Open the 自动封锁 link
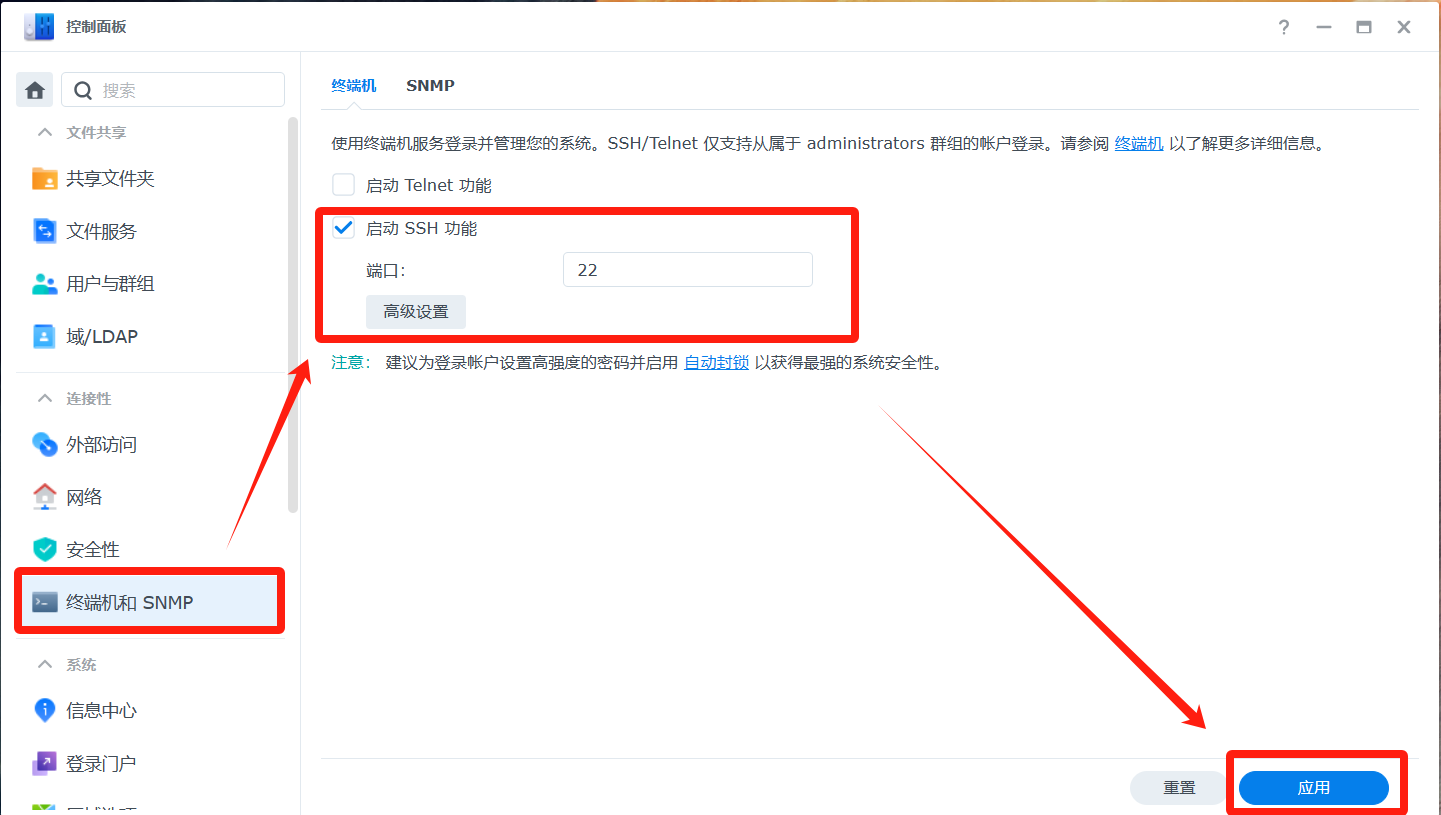Screen dimensions: 1441x815 [716, 363]
